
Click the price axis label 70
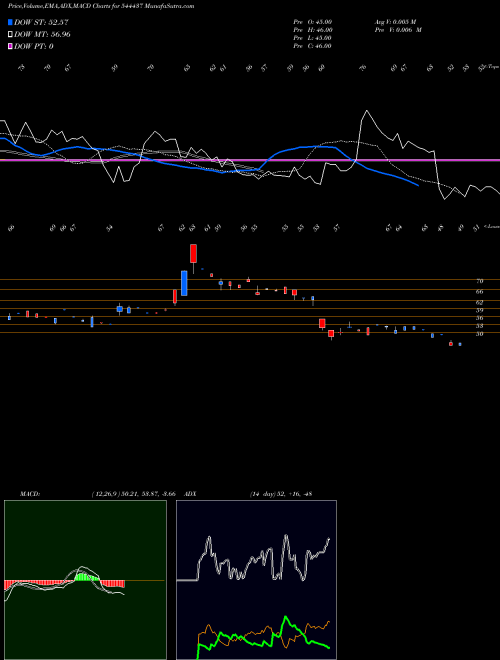click(x=480, y=281)
